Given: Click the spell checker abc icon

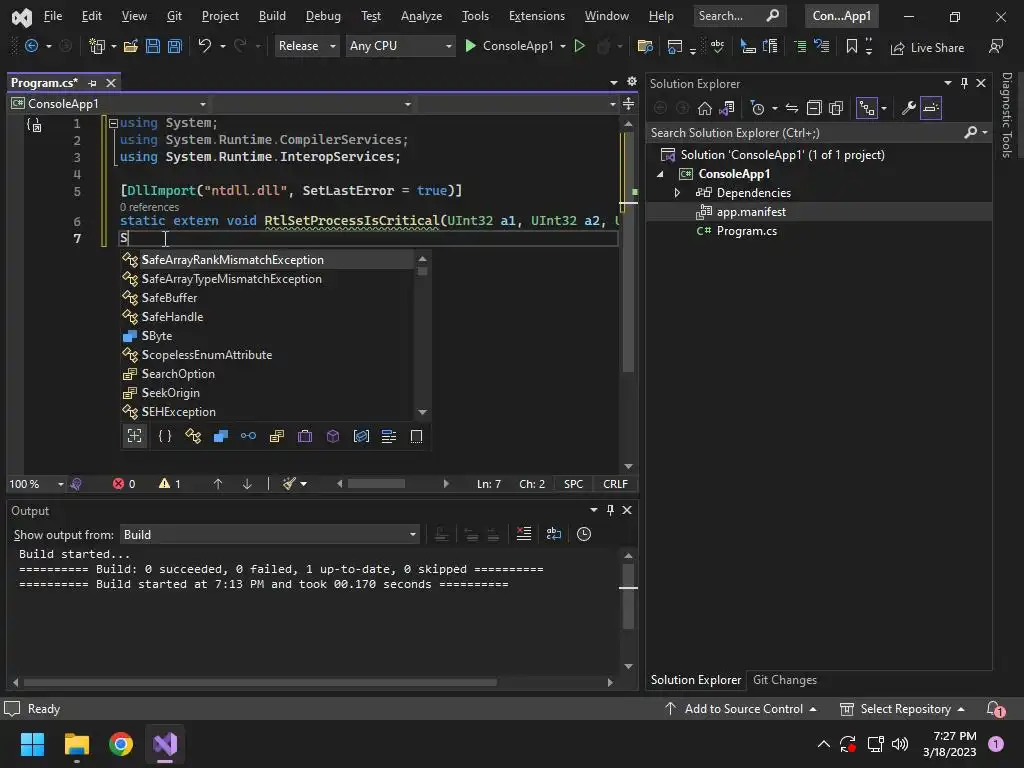Looking at the screenshot, I should 718,46.
